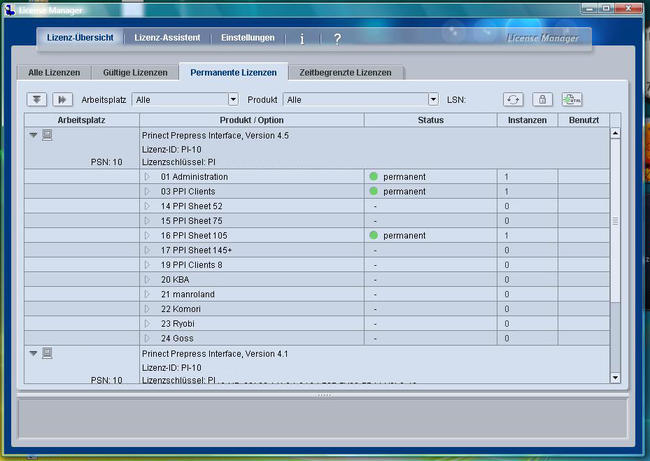Switch to the Zeitbegrenzte Lizenzen tab
Screen dimensions: 650x461
pos(347,72)
